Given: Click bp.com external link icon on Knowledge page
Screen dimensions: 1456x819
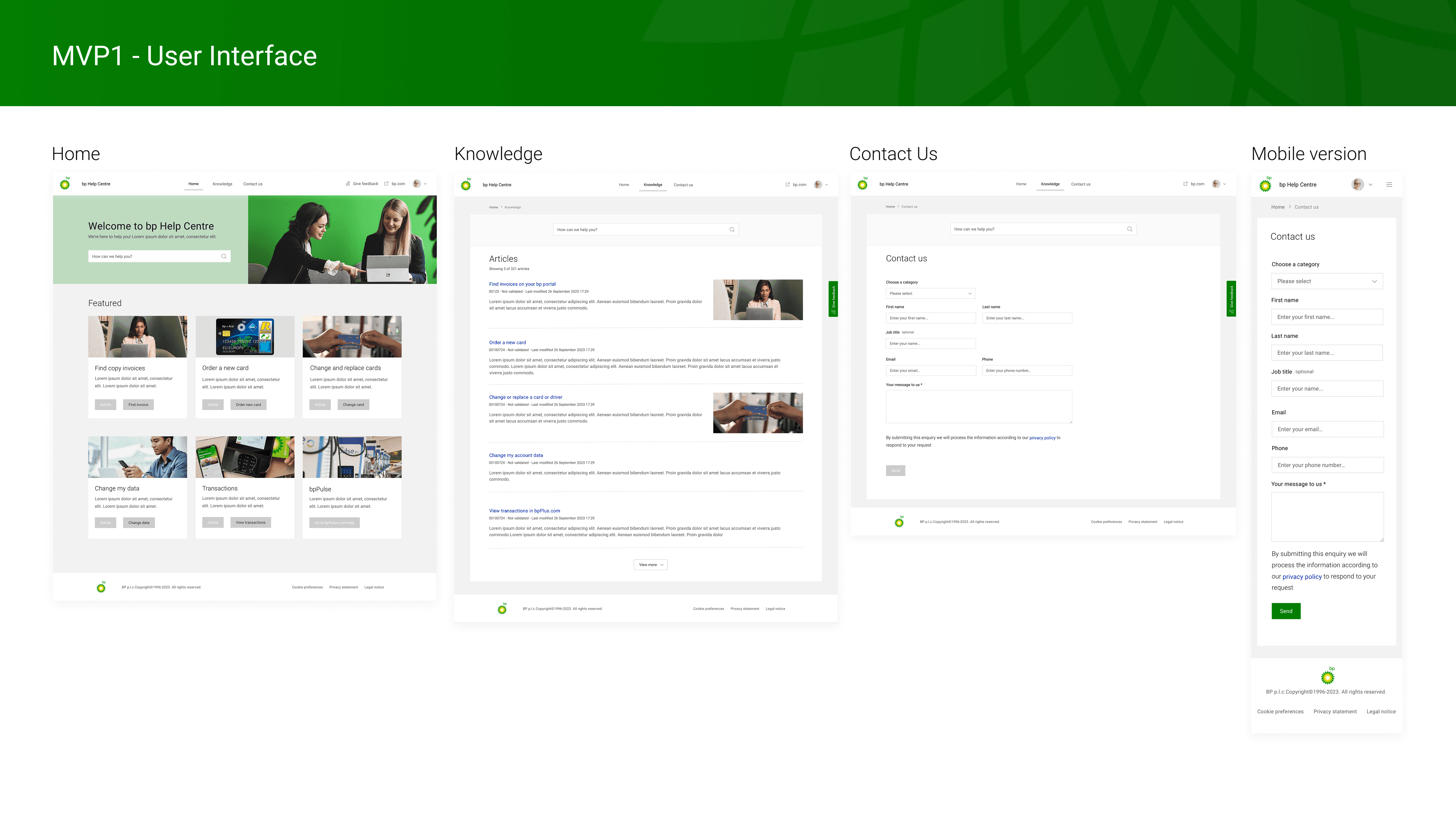Looking at the screenshot, I should pos(788,185).
